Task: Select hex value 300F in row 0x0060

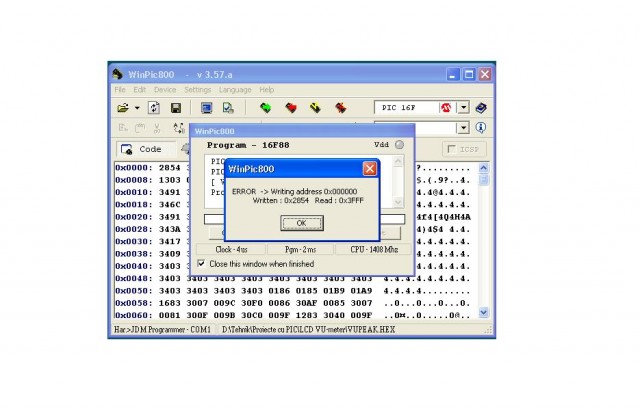Action: (197, 315)
